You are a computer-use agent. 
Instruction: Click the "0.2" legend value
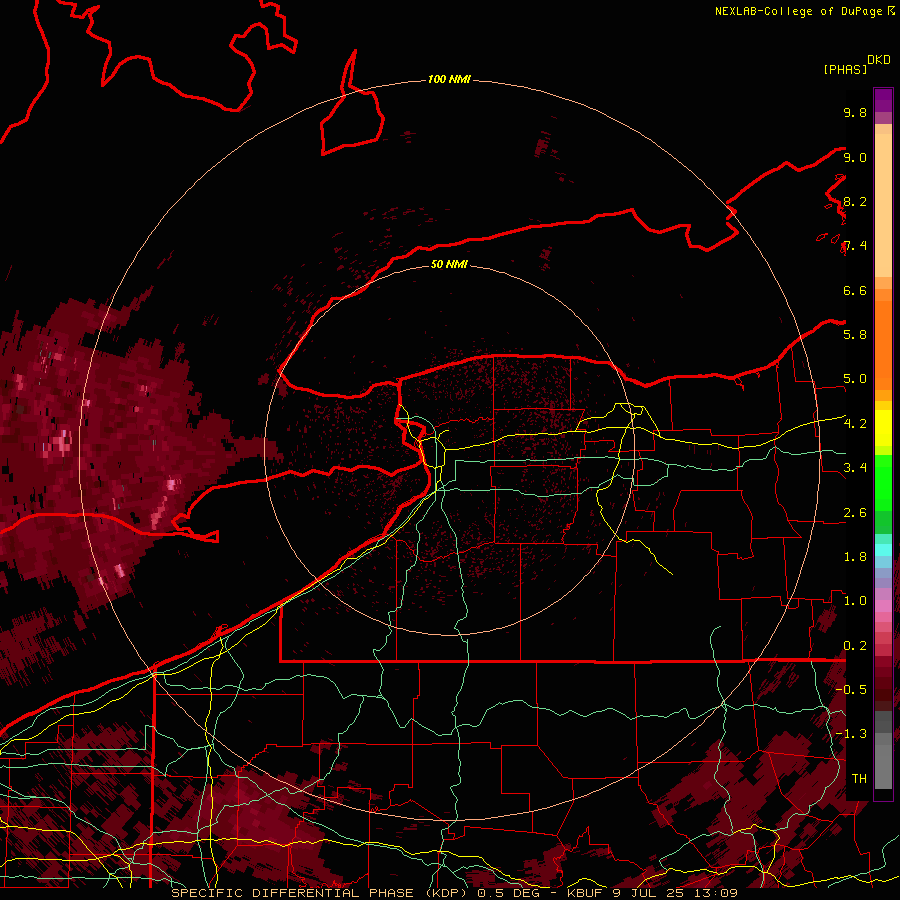(855, 646)
